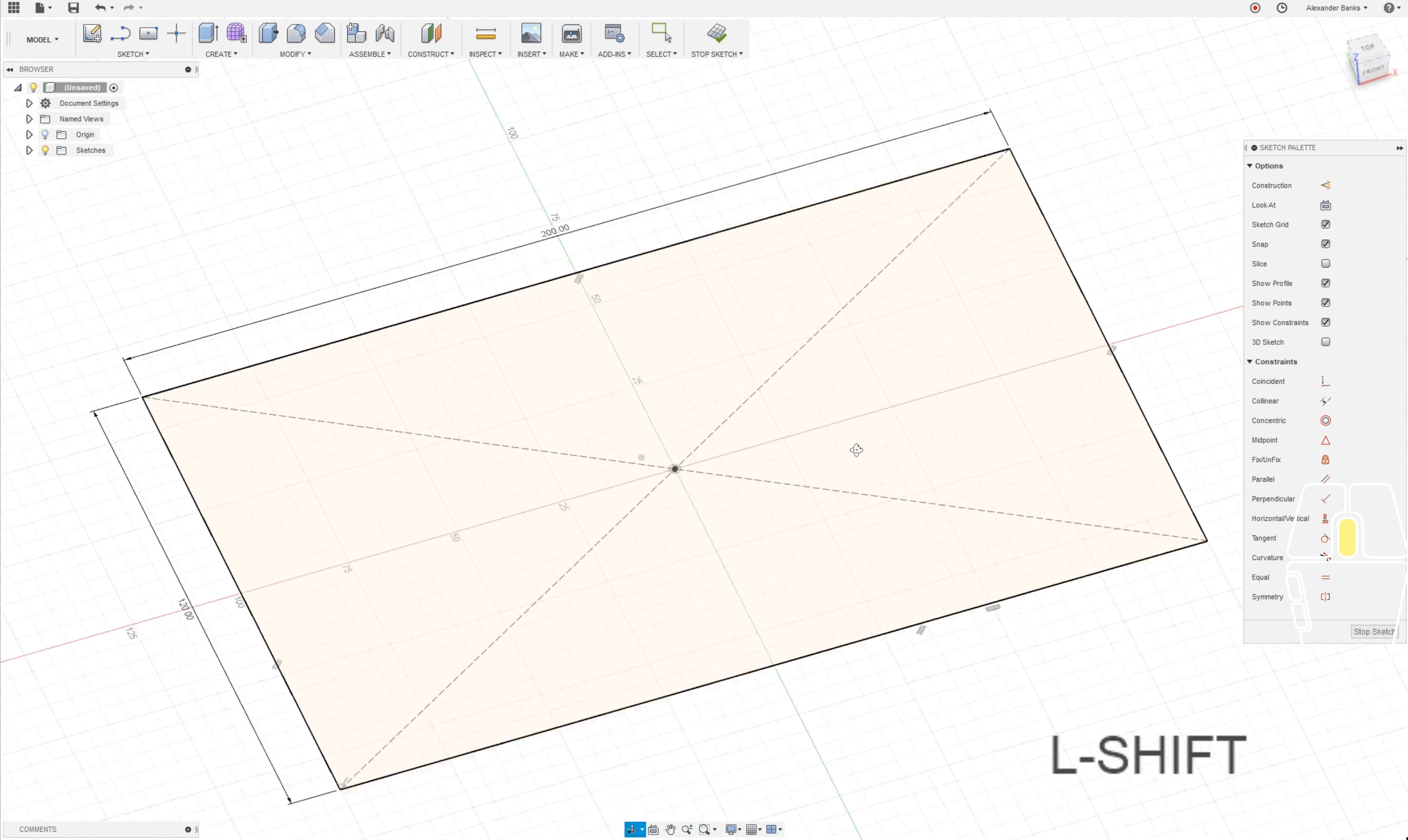The height and width of the screenshot is (840, 1408).
Task: Click the Measure ruler icon under Inspect
Action: pyautogui.click(x=485, y=34)
